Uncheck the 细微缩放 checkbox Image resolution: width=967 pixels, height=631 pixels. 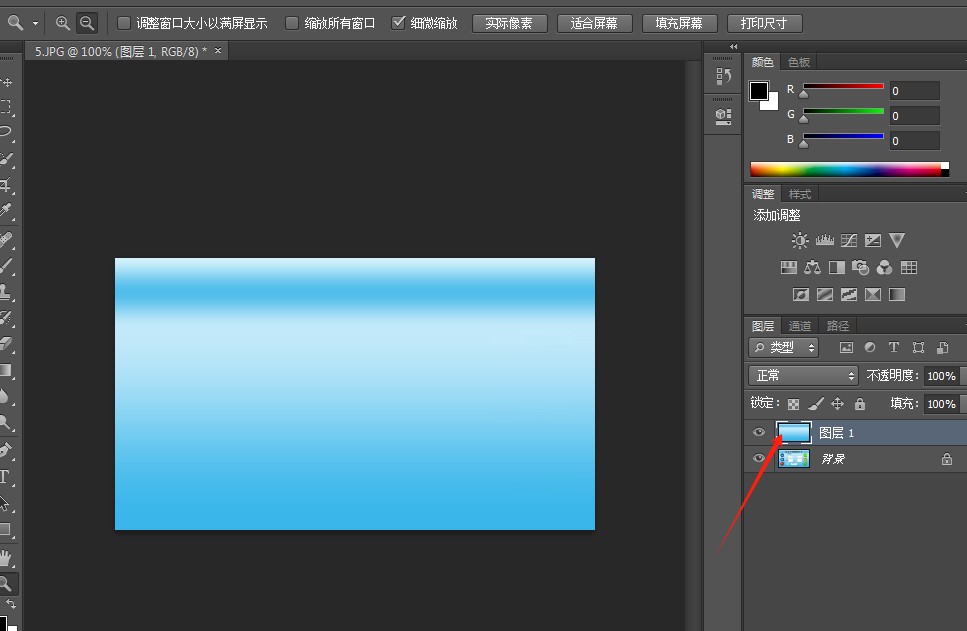[398, 23]
